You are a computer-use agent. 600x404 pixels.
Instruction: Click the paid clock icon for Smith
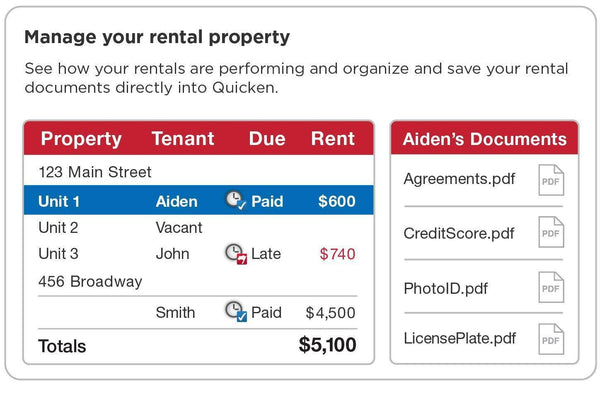235,312
